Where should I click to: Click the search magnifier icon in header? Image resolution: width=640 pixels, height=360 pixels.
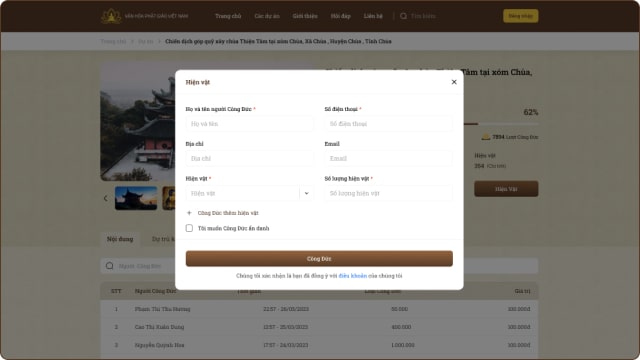point(403,16)
